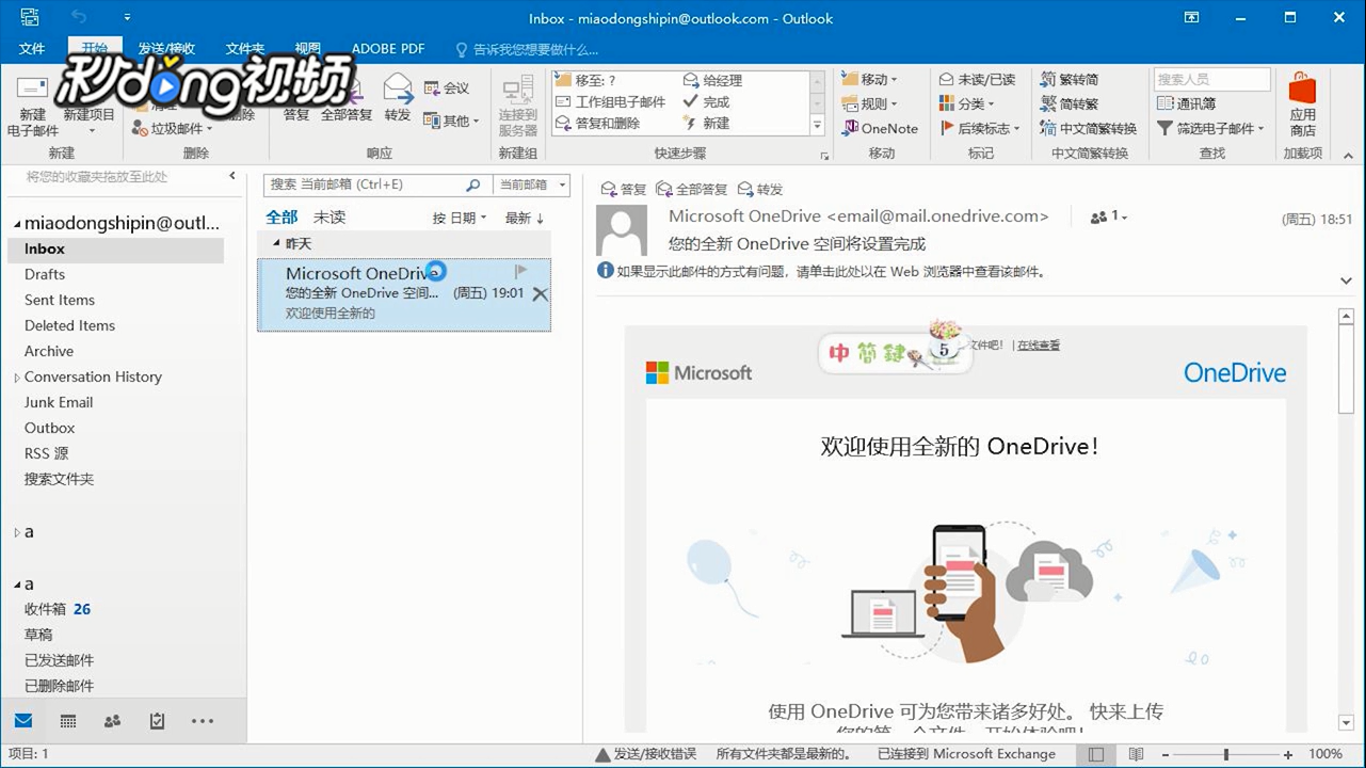Open the Junk Email folder
The width and height of the screenshot is (1366, 768).
pos(59,402)
